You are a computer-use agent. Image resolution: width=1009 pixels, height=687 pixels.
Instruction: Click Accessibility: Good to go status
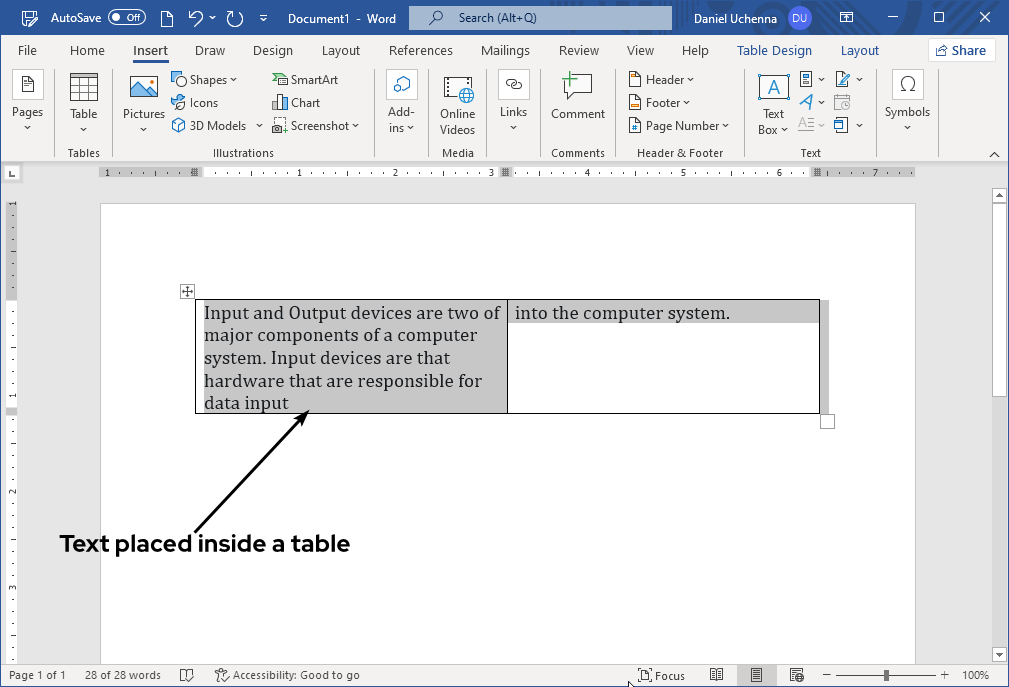(x=287, y=675)
